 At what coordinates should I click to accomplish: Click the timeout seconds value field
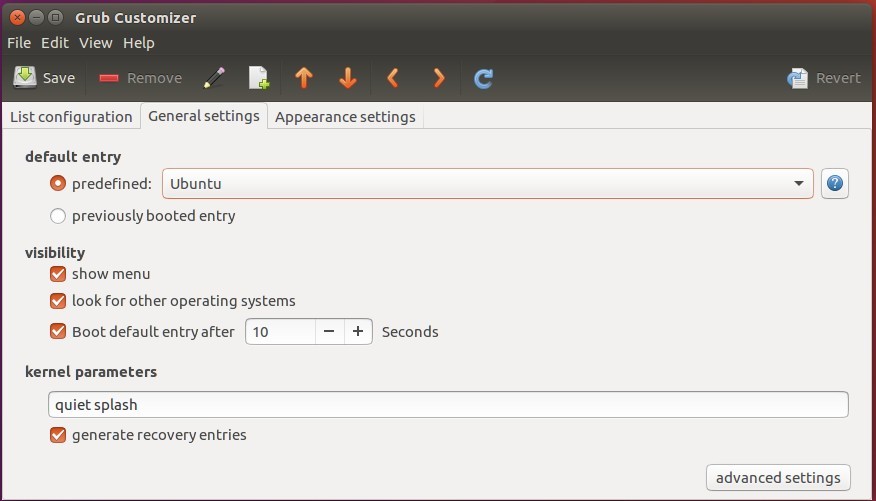tap(280, 332)
